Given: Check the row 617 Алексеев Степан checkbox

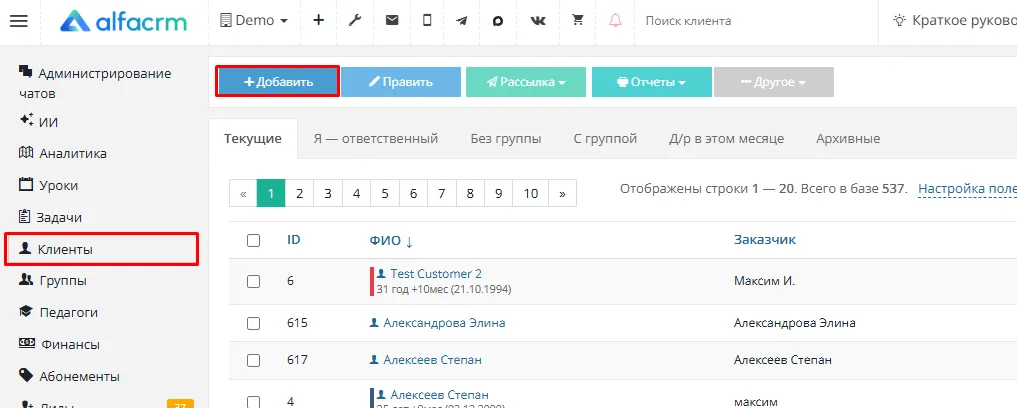Looking at the screenshot, I should point(254,360).
